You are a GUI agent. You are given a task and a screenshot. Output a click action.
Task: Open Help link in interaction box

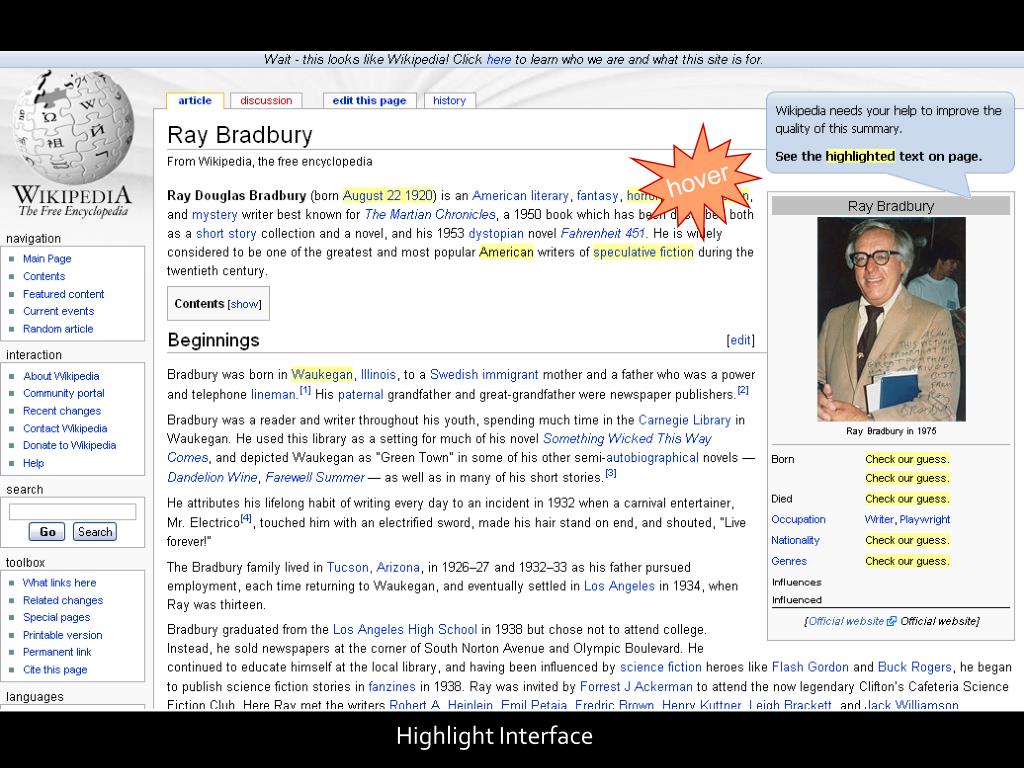click(x=33, y=463)
